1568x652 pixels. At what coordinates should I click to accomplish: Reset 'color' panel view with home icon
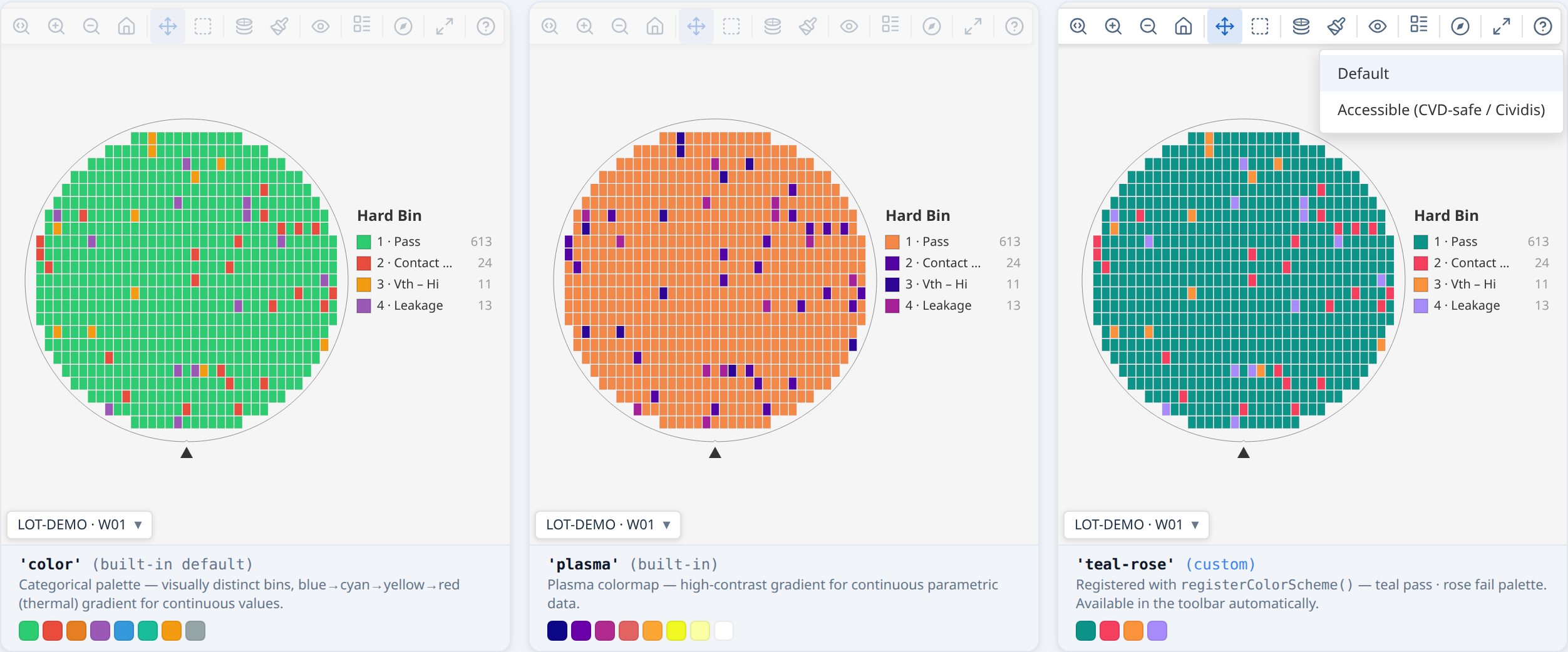pos(126,26)
